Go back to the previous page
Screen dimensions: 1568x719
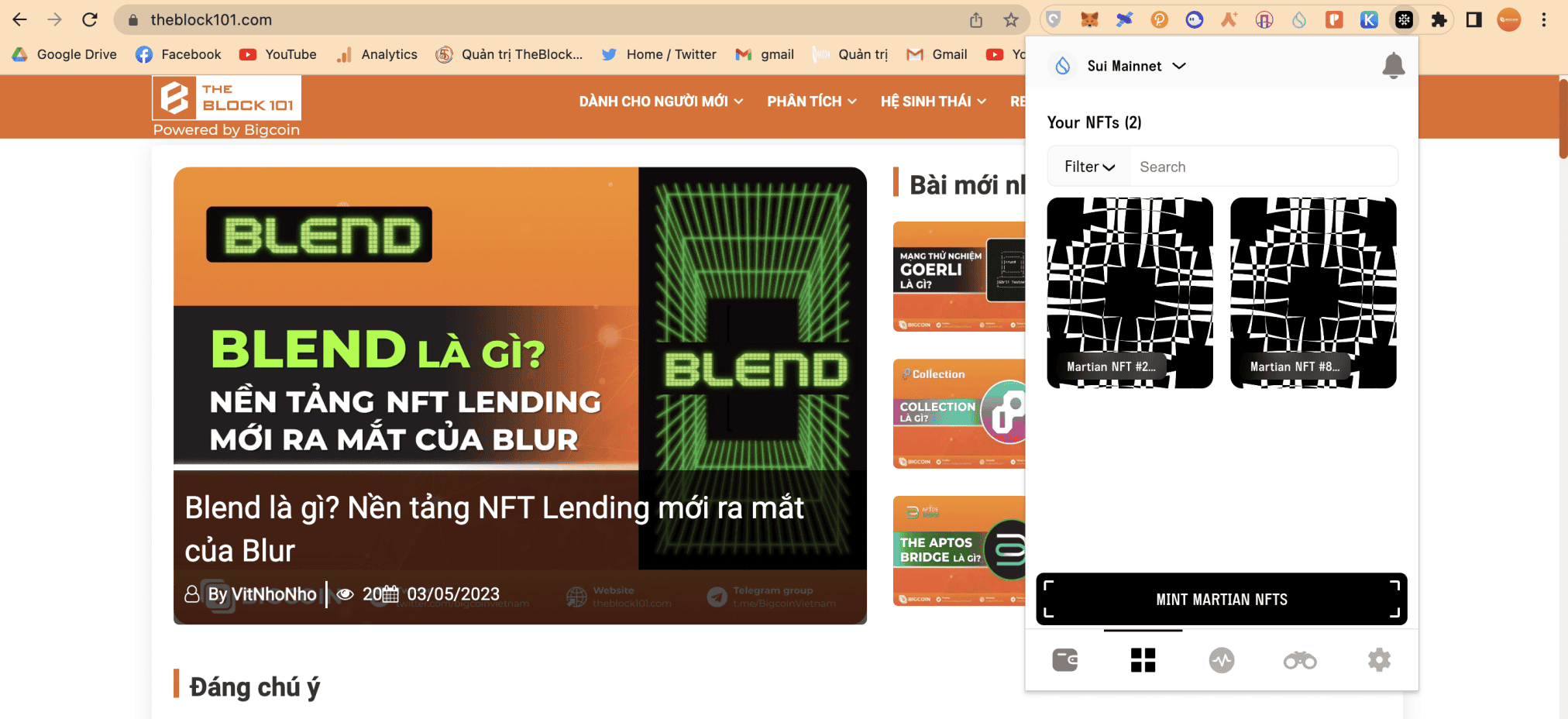[19, 20]
